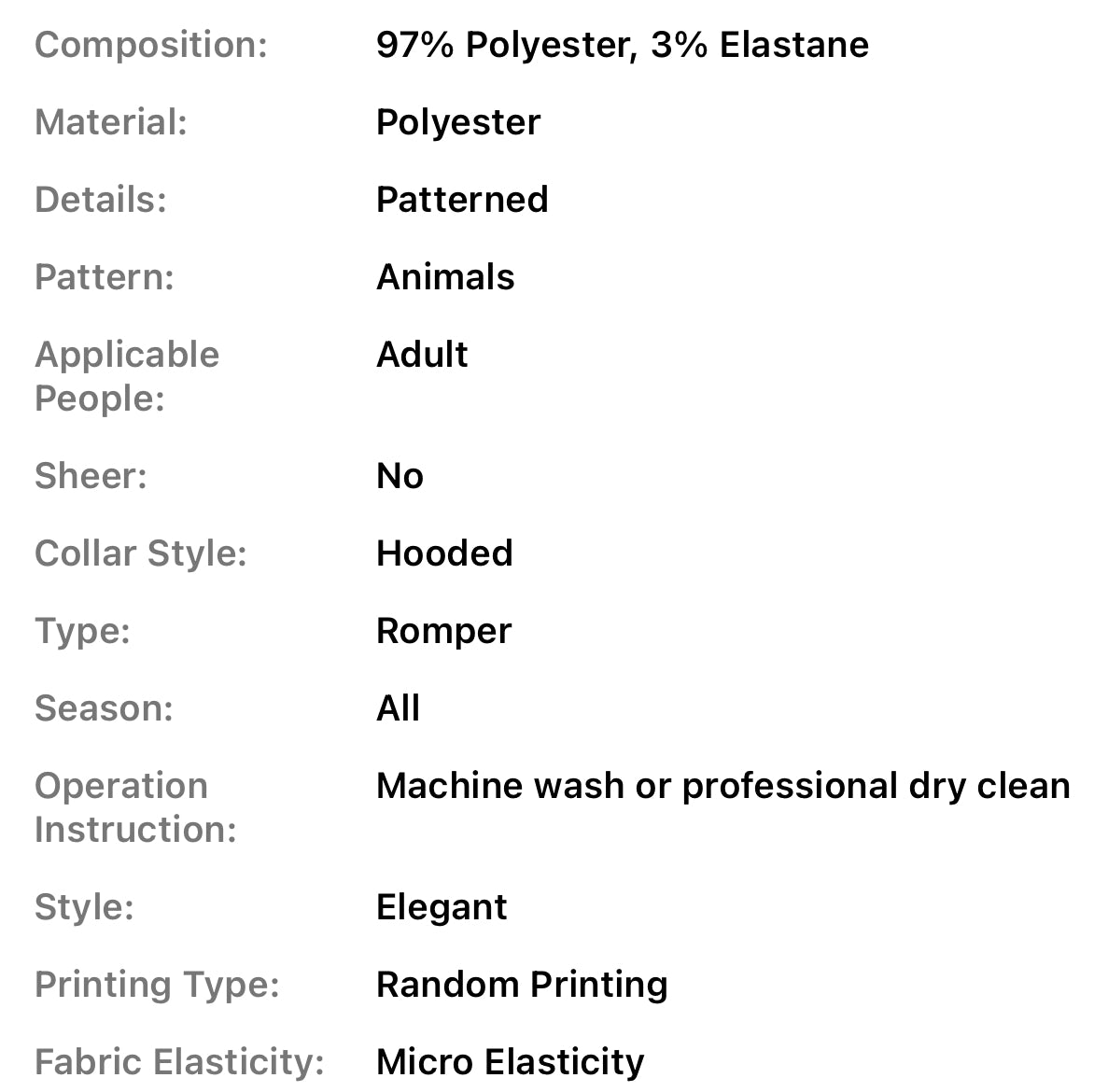Viewport: 1108px width, 1092px height.
Task: Select the "All" season value
Action: click(398, 708)
